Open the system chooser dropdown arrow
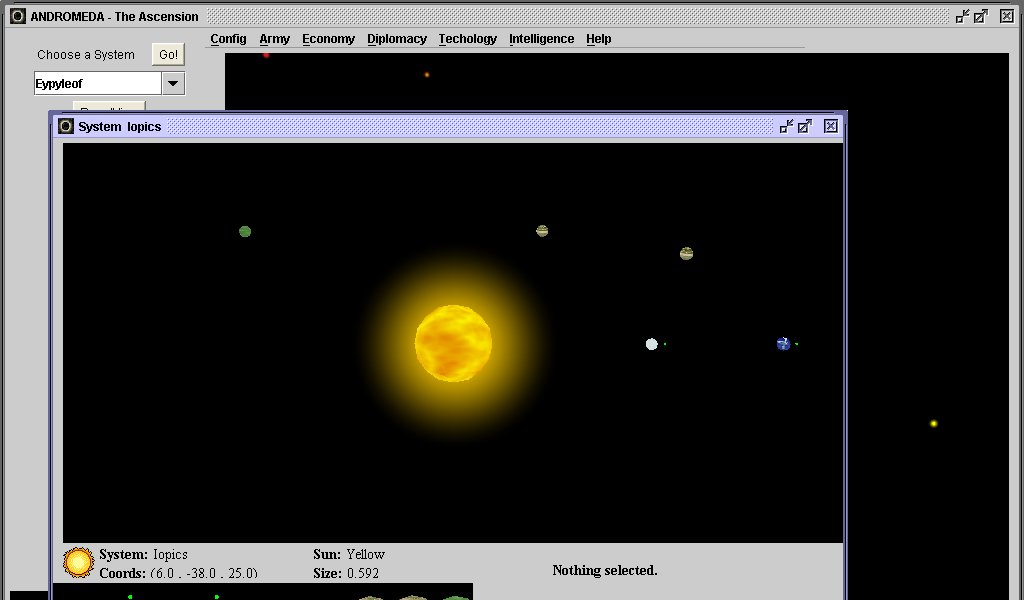This screenshot has height=600, width=1024. 173,84
